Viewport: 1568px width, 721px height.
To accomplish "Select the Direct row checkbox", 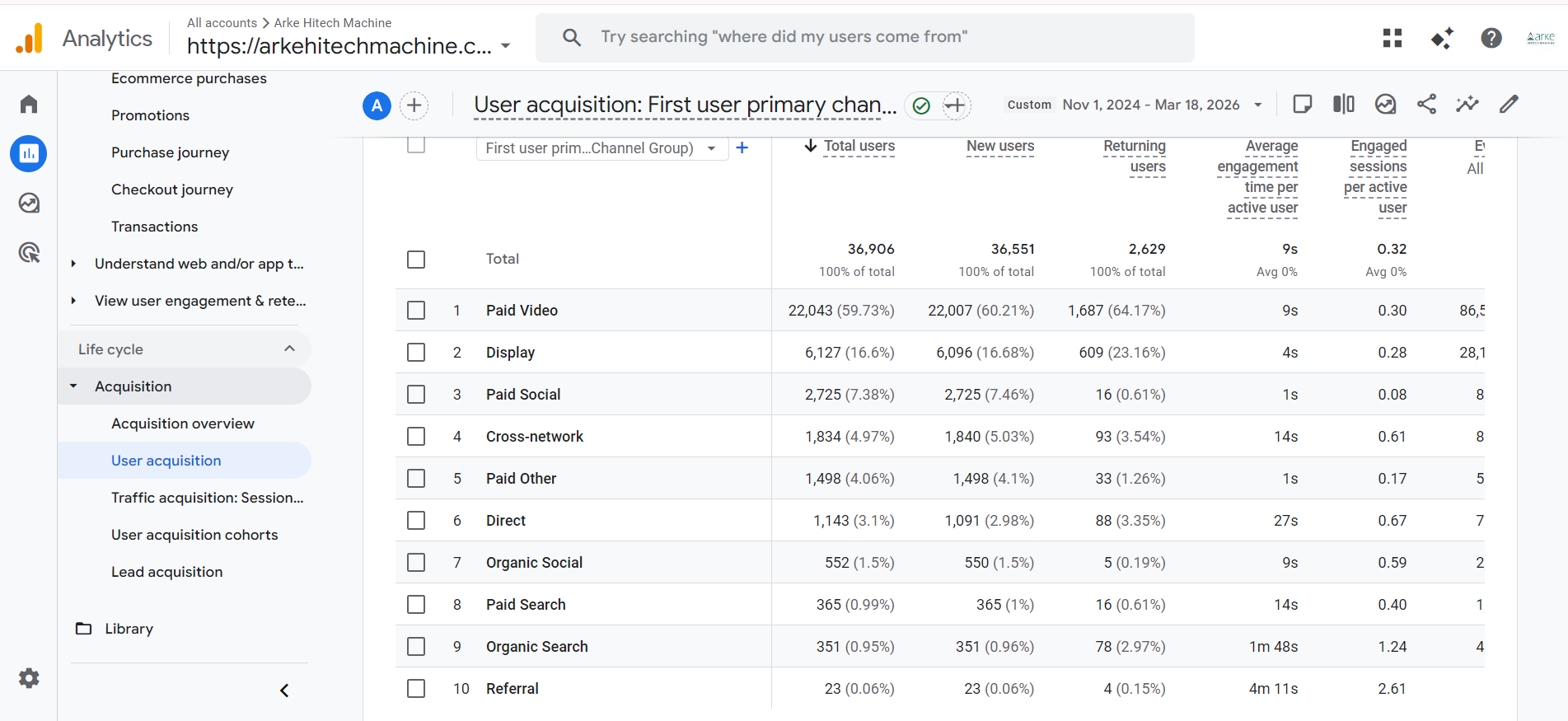I will click(416, 521).
